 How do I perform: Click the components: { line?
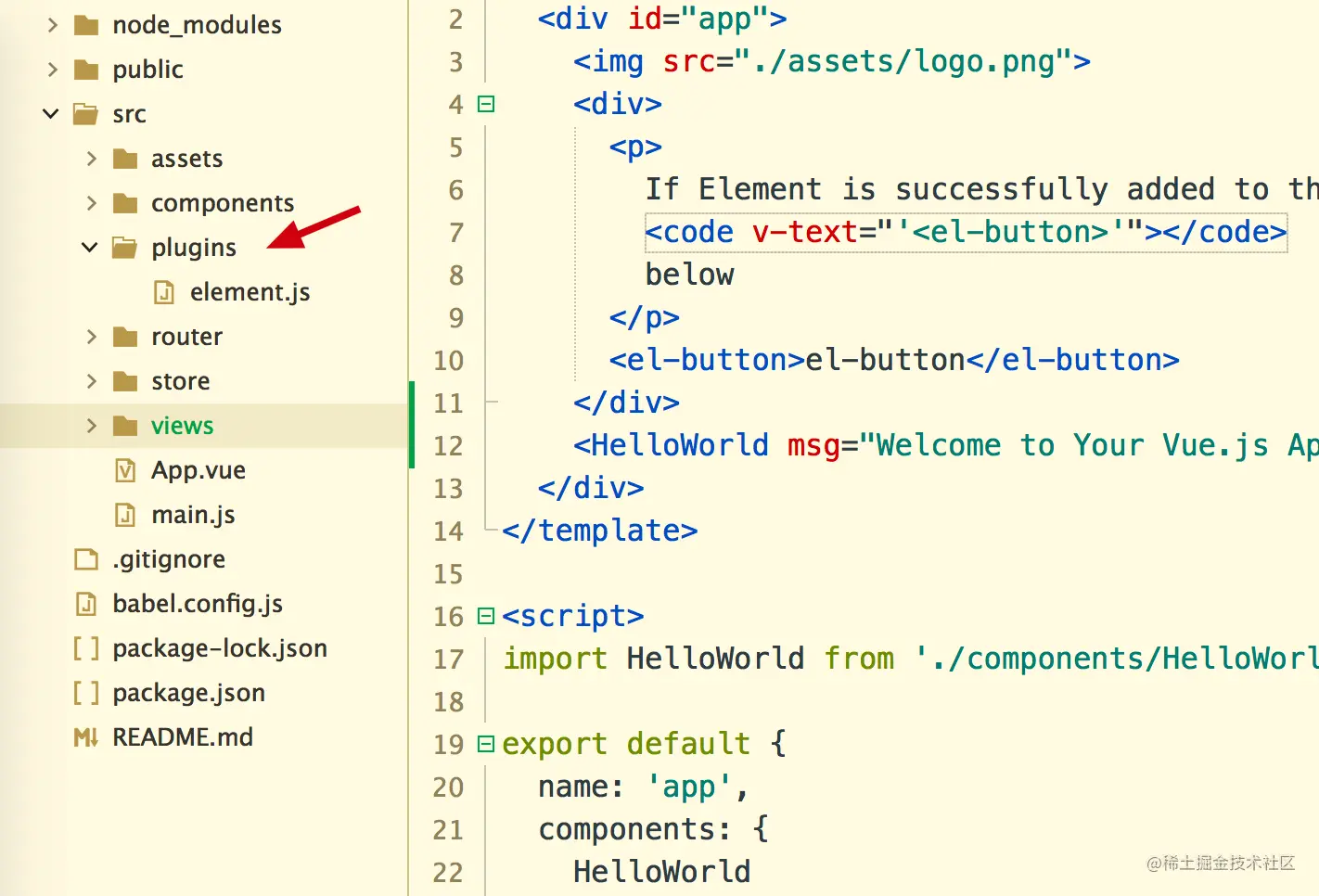point(653,829)
